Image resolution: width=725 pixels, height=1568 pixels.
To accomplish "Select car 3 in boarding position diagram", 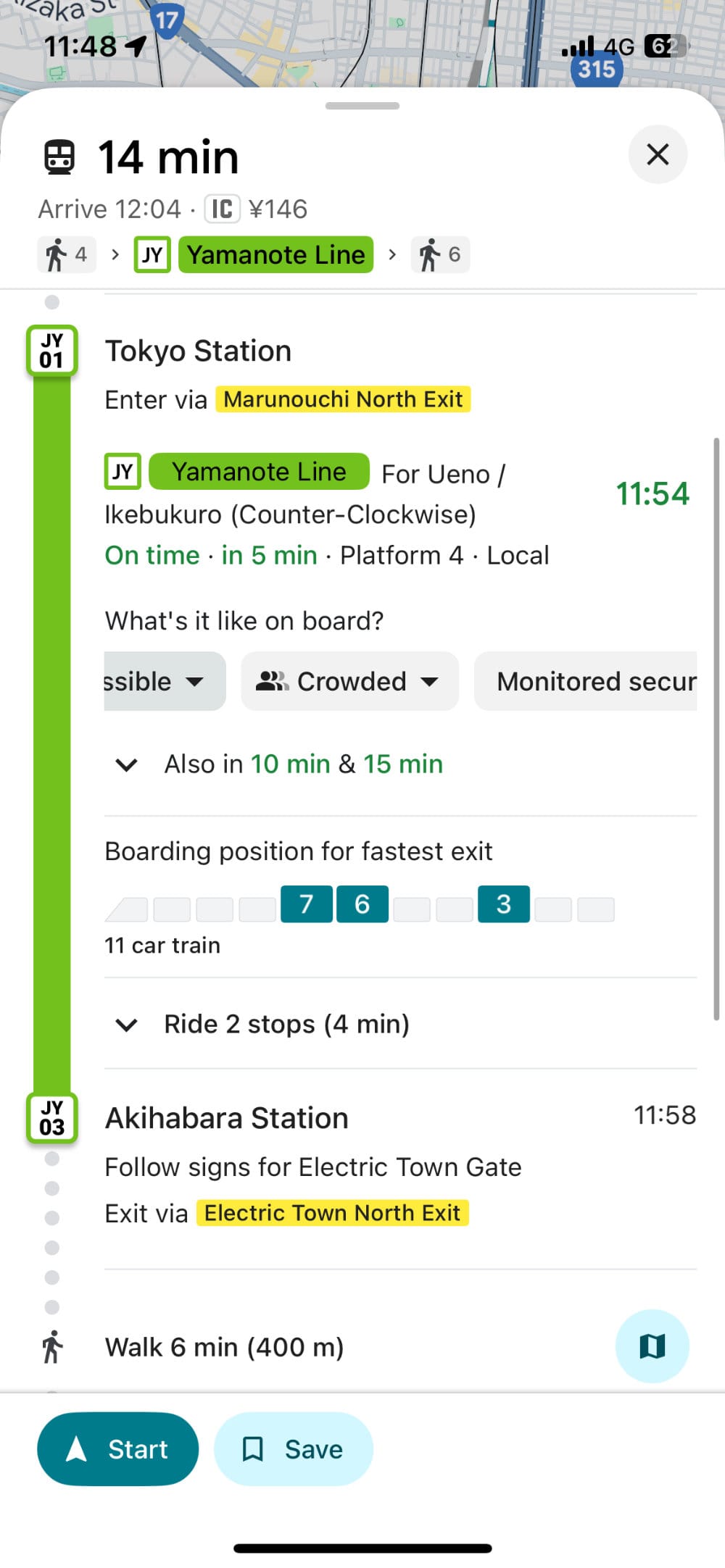I will point(503,904).
